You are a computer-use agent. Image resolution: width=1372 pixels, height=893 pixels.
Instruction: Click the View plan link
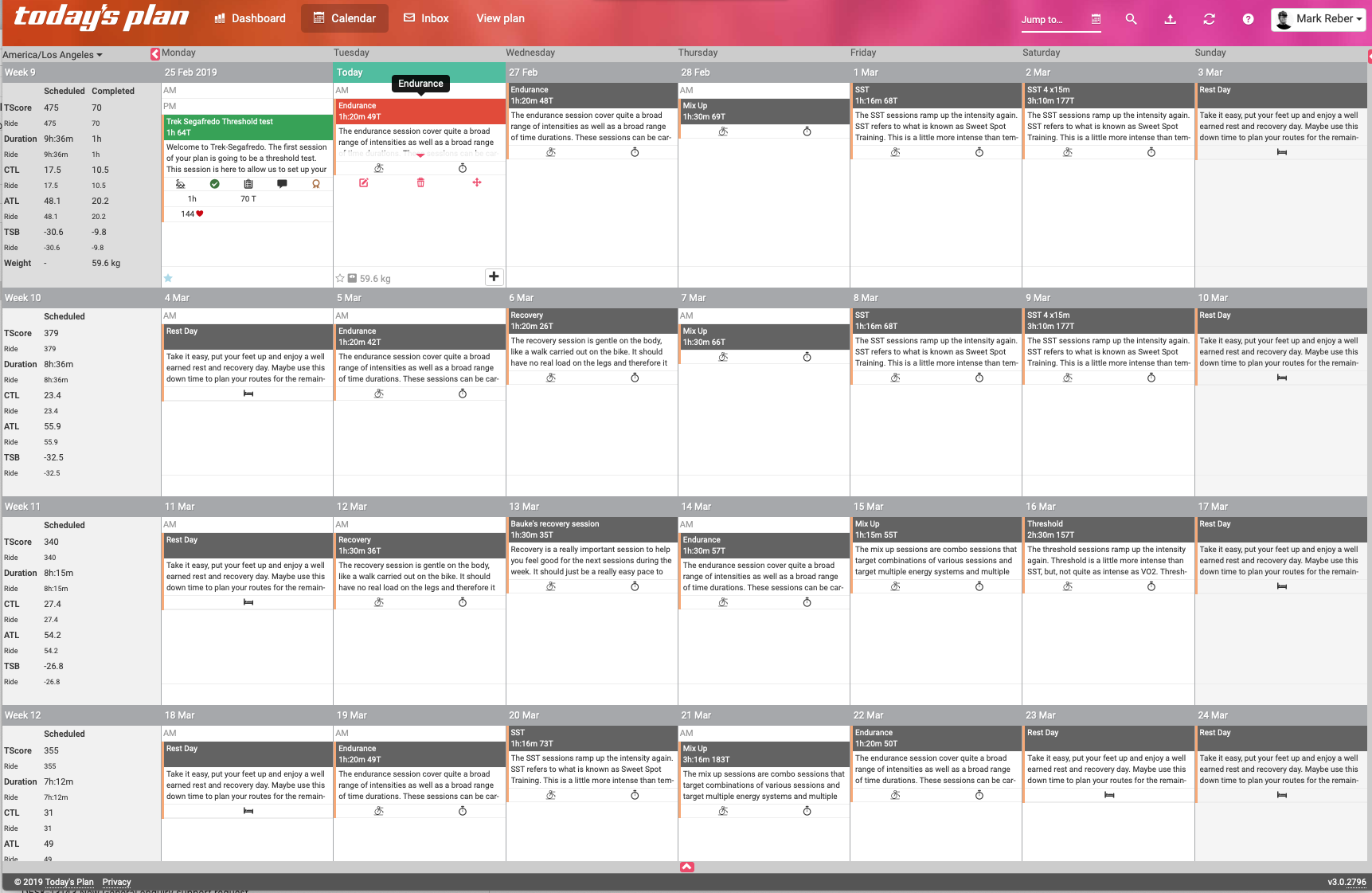[500, 18]
